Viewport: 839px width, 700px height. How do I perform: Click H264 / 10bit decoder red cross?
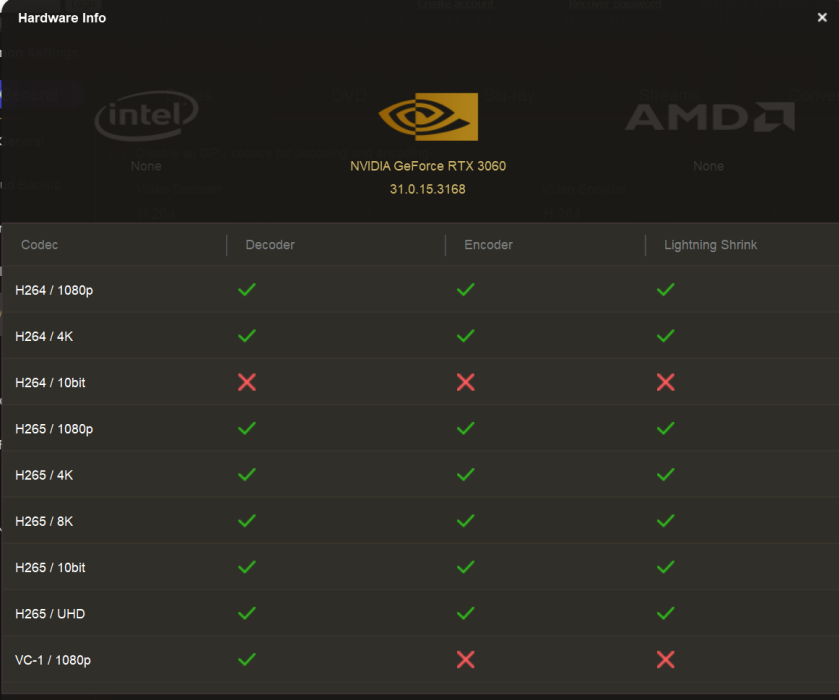(x=247, y=382)
